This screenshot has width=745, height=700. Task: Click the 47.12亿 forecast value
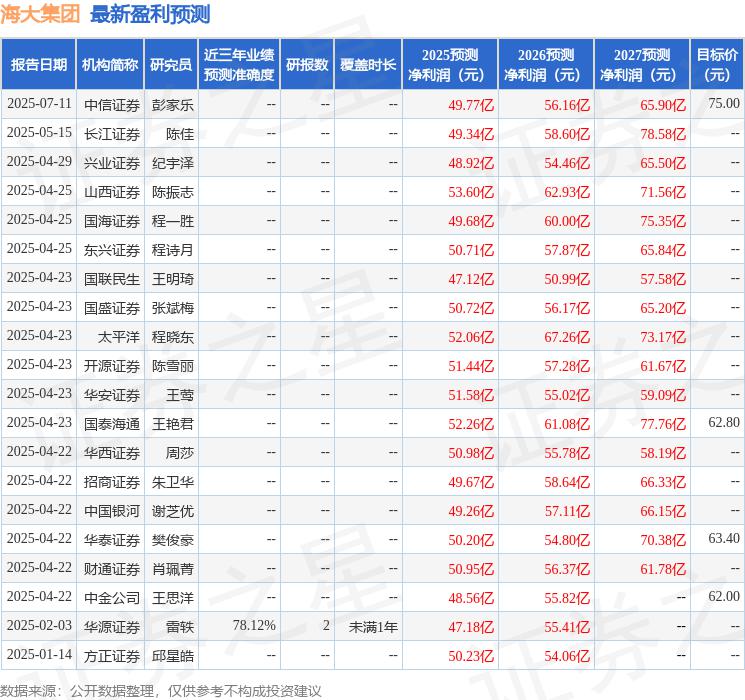pyautogui.click(x=471, y=279)
